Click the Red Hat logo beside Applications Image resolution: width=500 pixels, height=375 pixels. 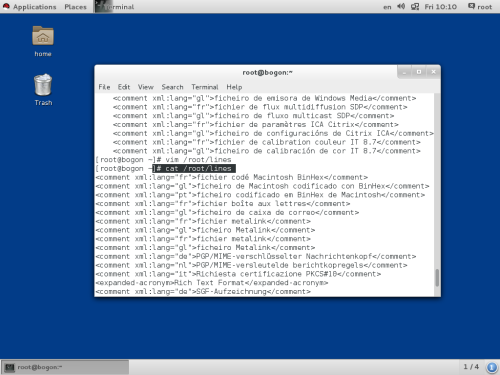coord(6,6)
